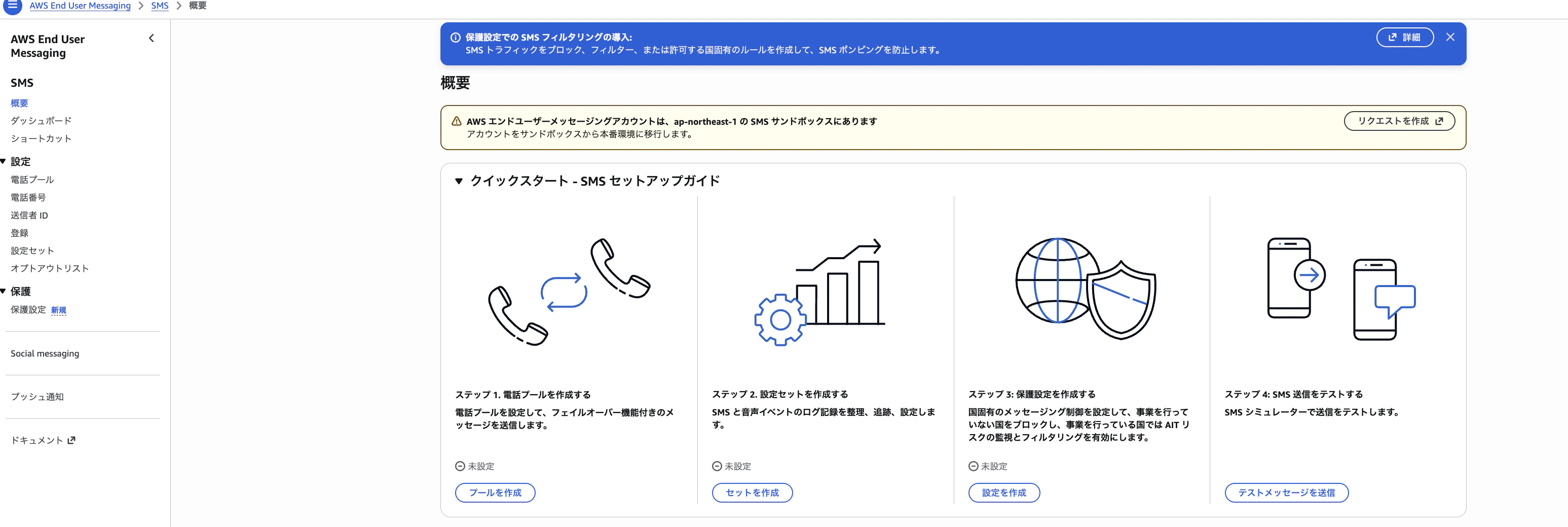Click the status icon for step 1 未設定
The image size is (1568, 527).
460,466
